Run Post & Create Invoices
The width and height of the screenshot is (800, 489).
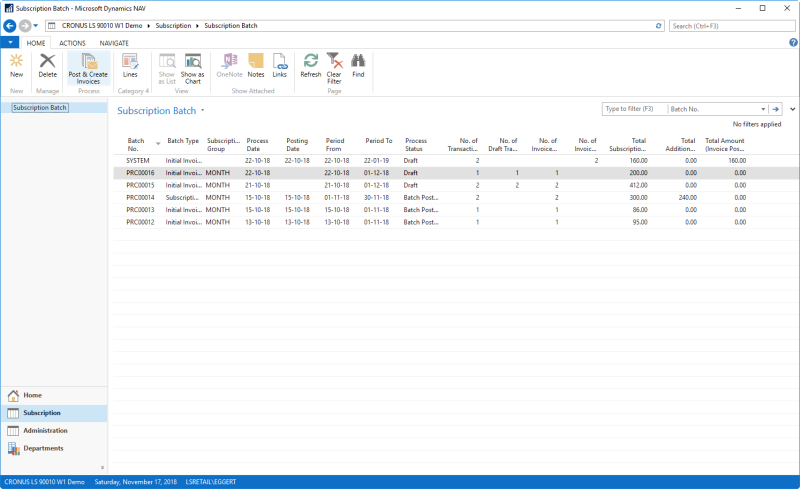pos(88,67)
